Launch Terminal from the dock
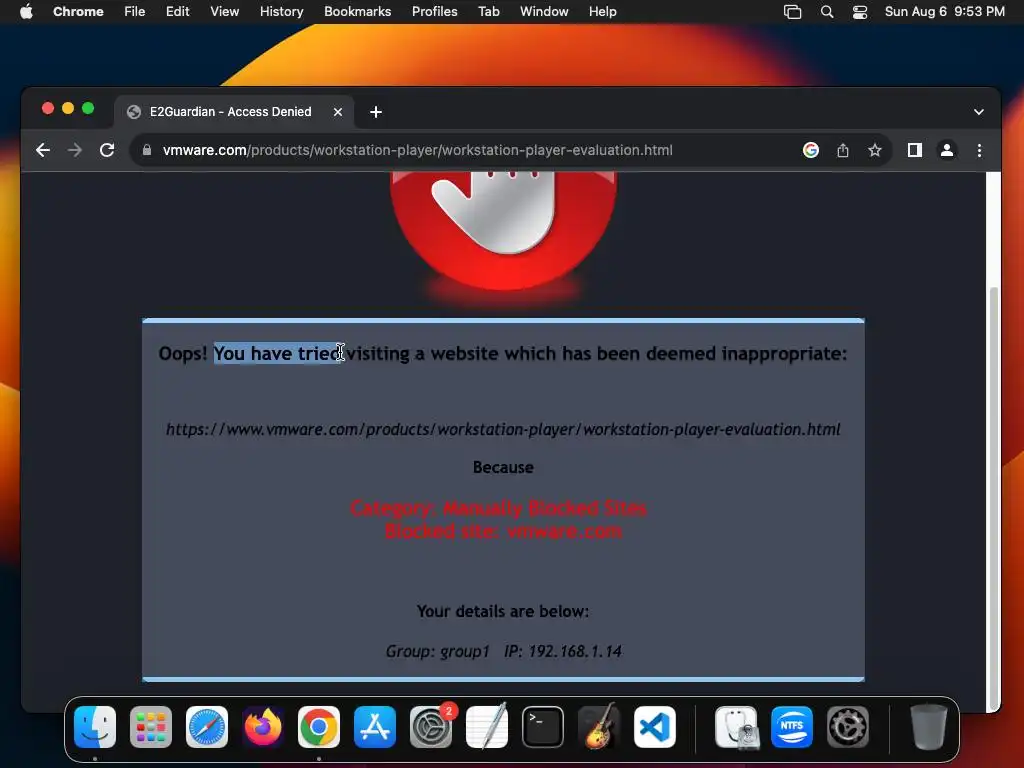This screenshot has height=768, width=1024. click(x=543, y=727)
